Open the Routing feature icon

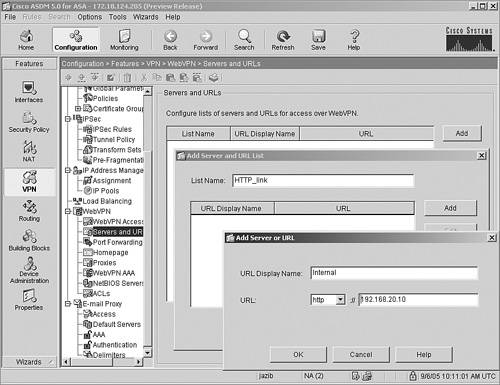[29, 211]
